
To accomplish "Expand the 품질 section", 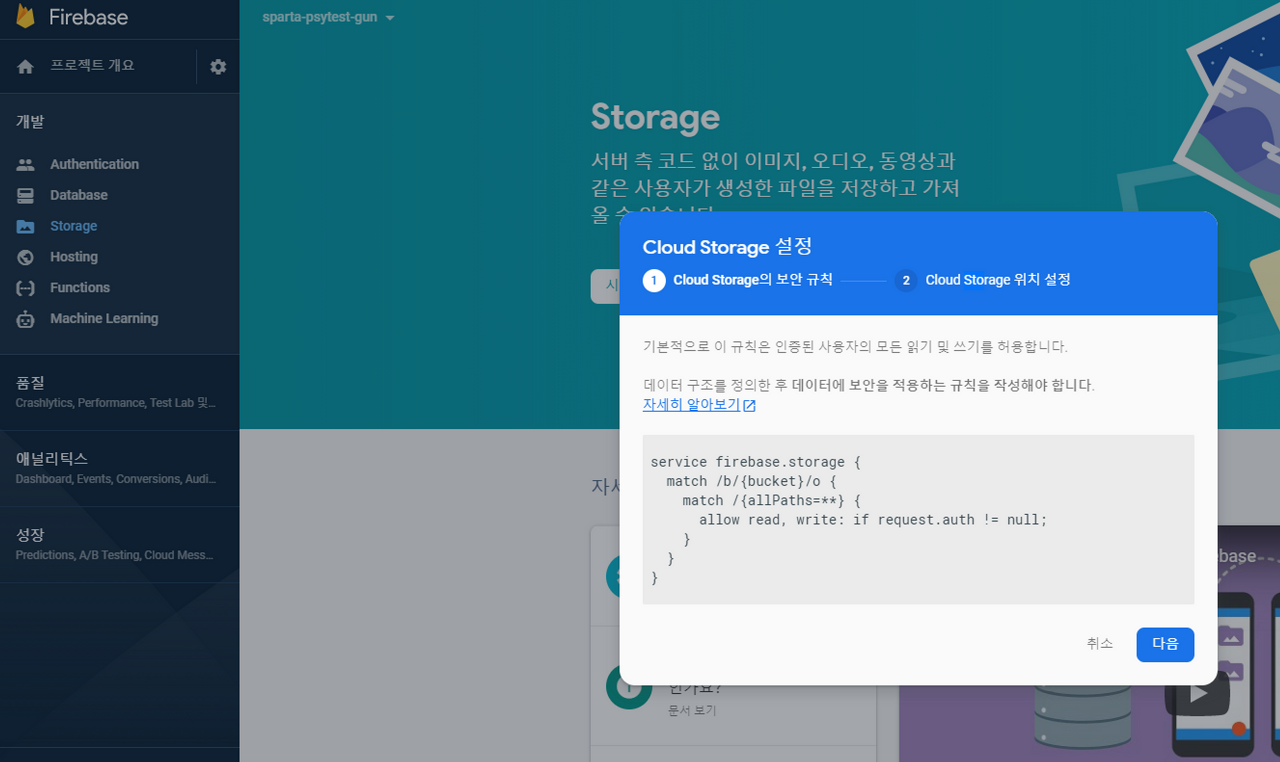I will (x=119, y=392).
